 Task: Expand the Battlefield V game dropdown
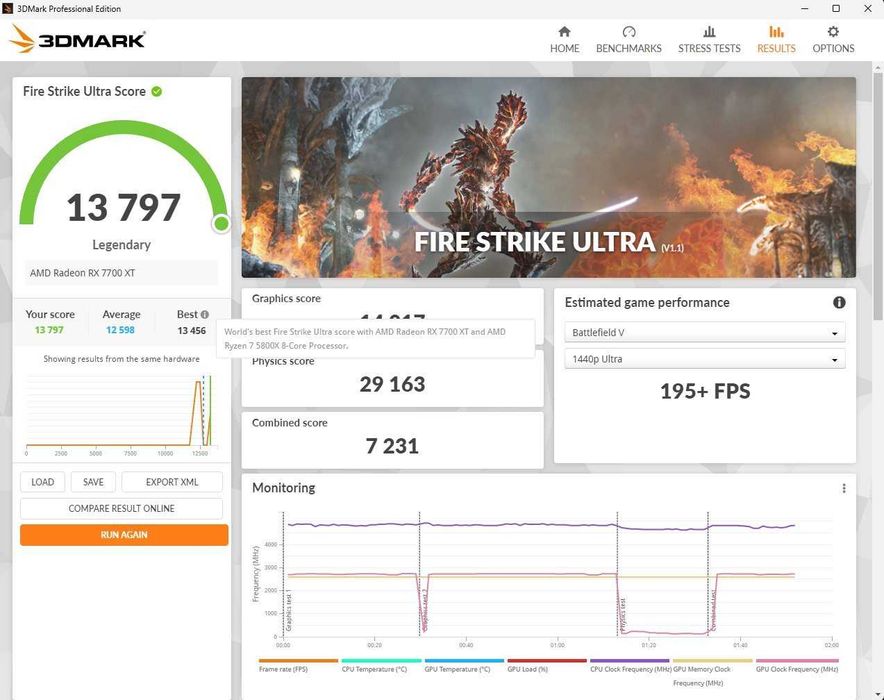click(705, 333)
